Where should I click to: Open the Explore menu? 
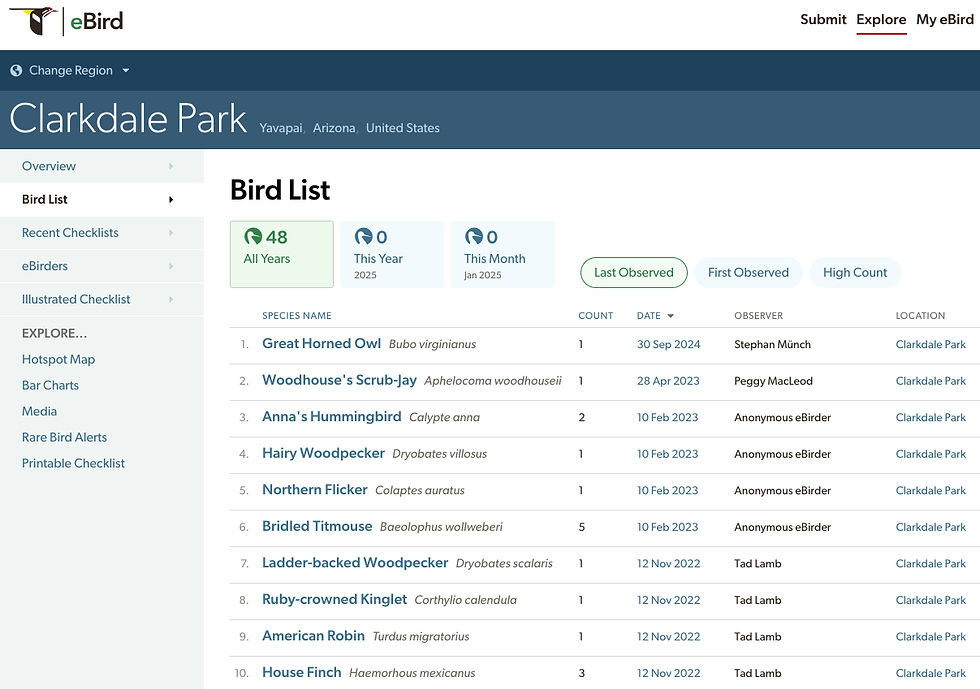pos(881,20)
